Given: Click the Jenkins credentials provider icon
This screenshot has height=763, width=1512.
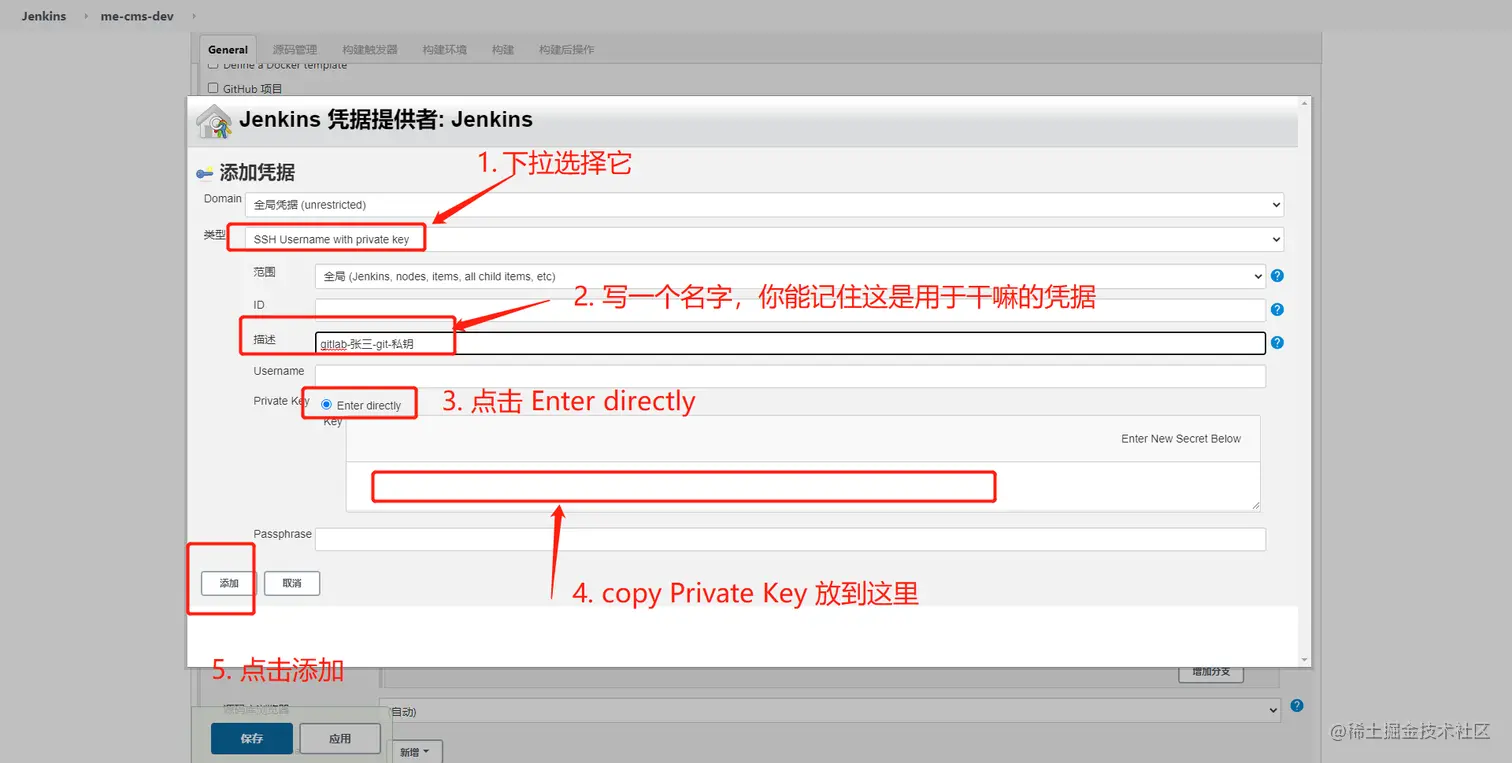Looking at the screenshot, I should tap(214, 121).
